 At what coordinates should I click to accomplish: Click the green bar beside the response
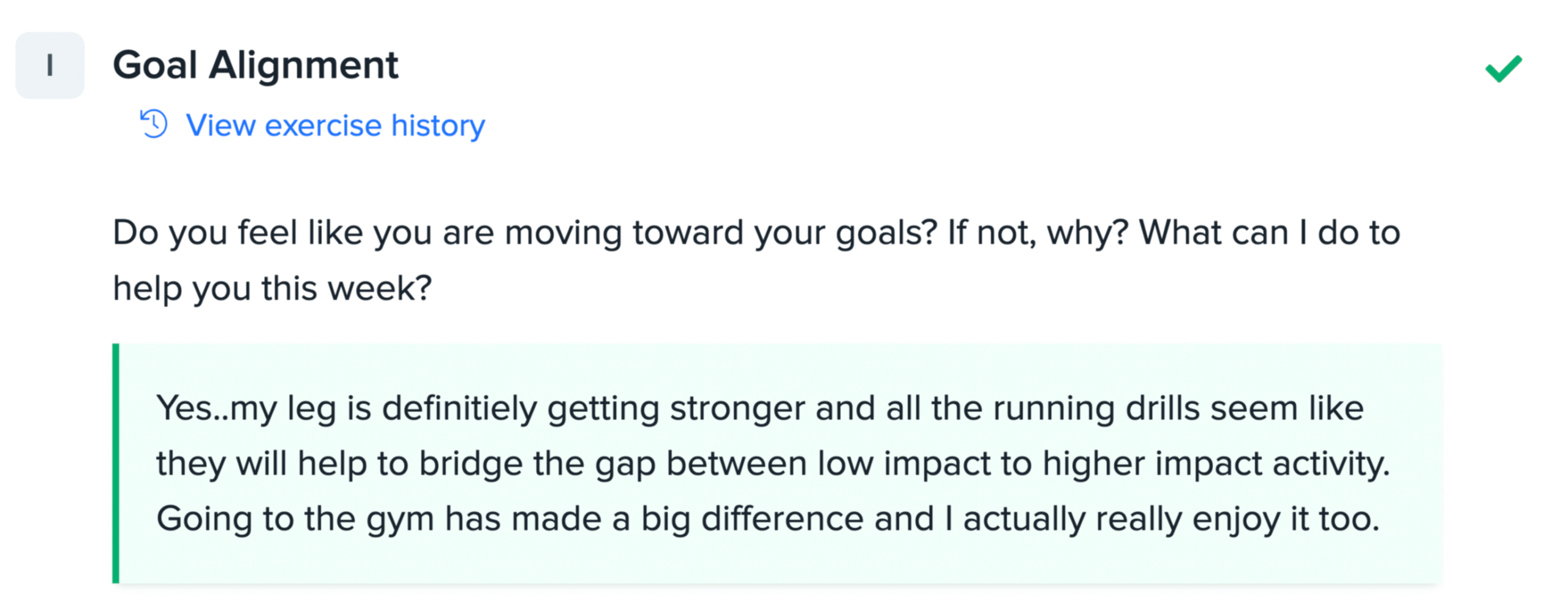(116, 463)
